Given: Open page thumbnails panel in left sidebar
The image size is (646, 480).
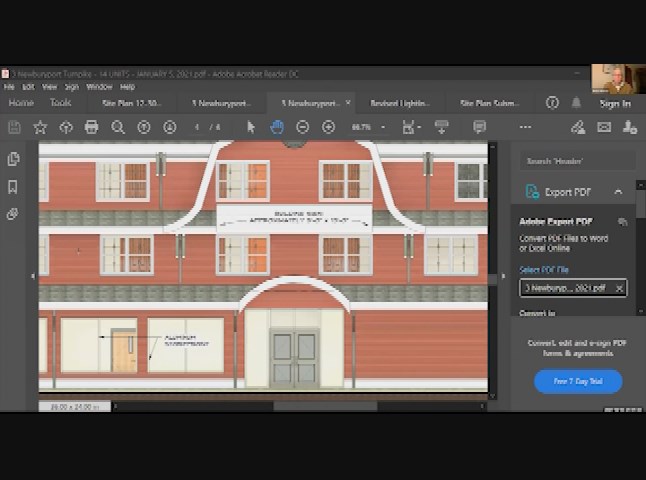Looking at the screenshot, I should click(13, 159).
